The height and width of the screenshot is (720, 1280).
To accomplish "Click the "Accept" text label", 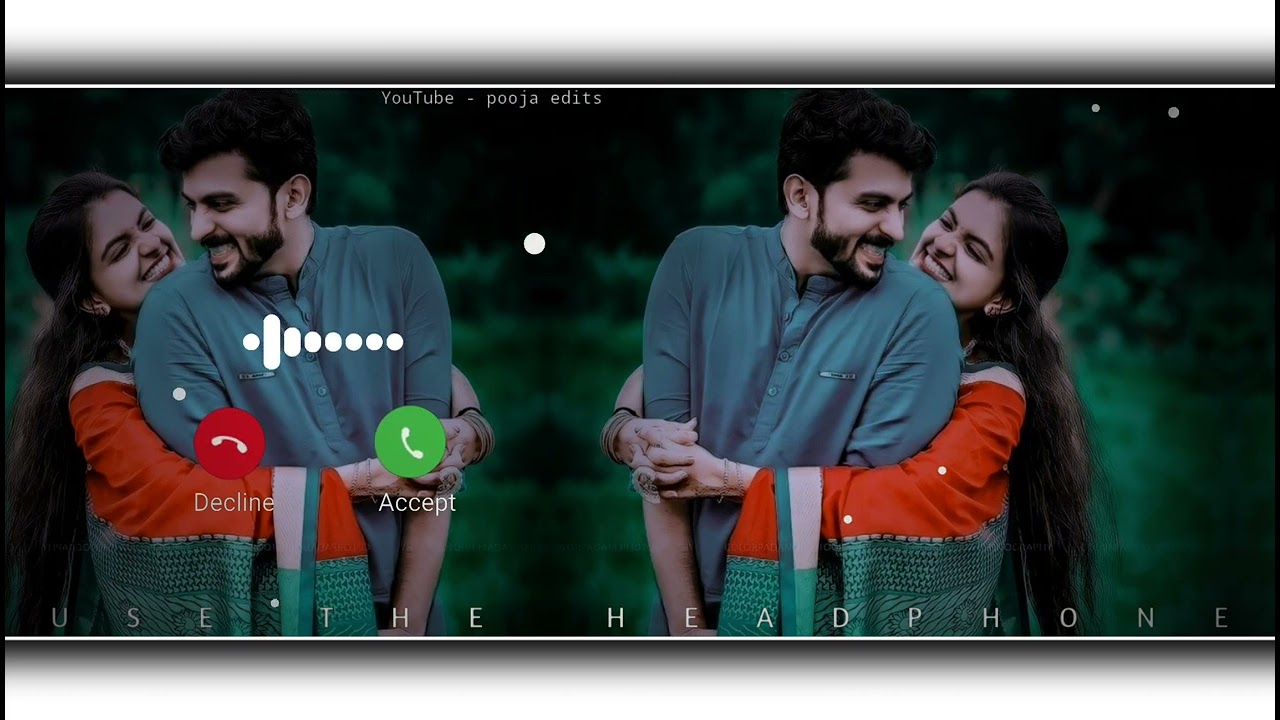I will (x=417, y=502).
